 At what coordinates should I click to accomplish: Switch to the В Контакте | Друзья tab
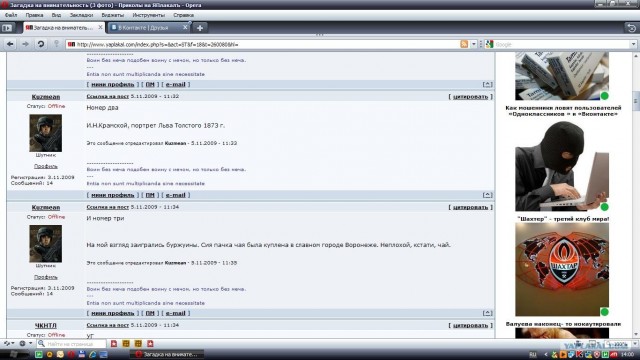(149, 27)
